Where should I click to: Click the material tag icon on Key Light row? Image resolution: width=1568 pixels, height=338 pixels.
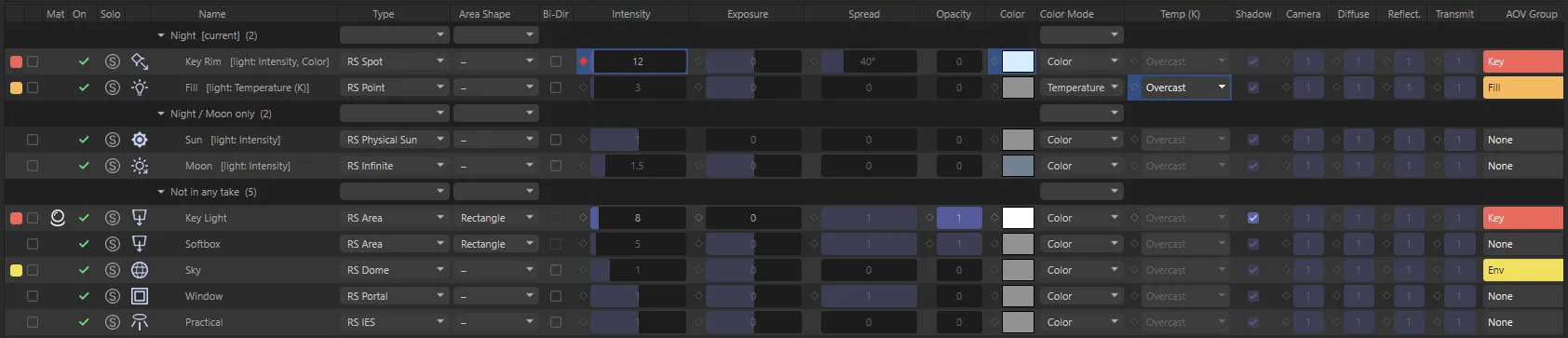click(57, 218)
